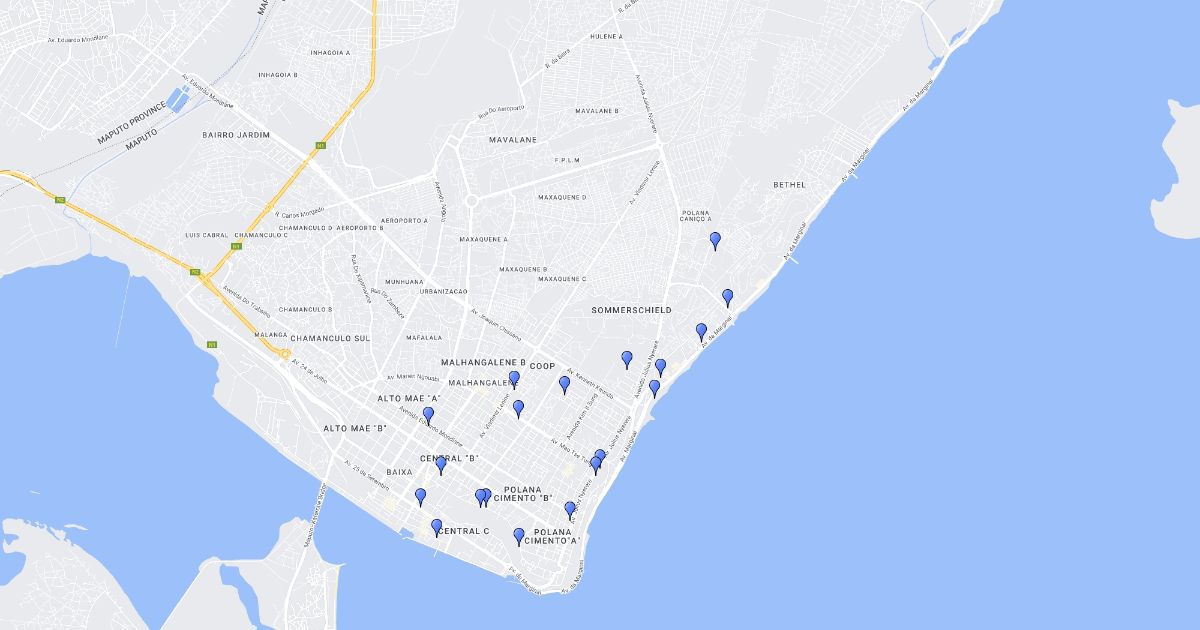Select the pin below the Baixa label
The height and width of the screenshot is (630, 1200).
coord(420,496)
